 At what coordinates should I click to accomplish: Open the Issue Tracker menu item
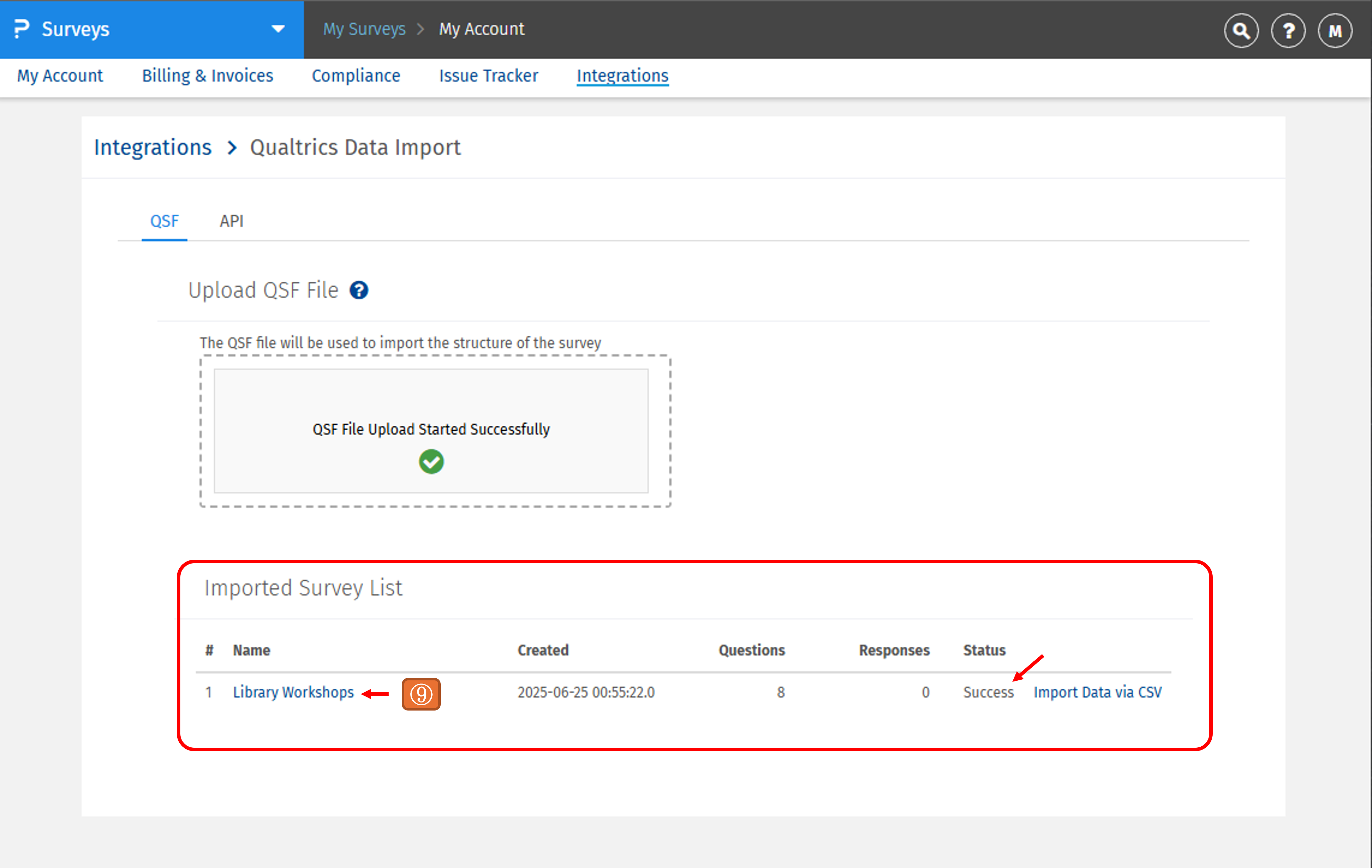(488, 75)
